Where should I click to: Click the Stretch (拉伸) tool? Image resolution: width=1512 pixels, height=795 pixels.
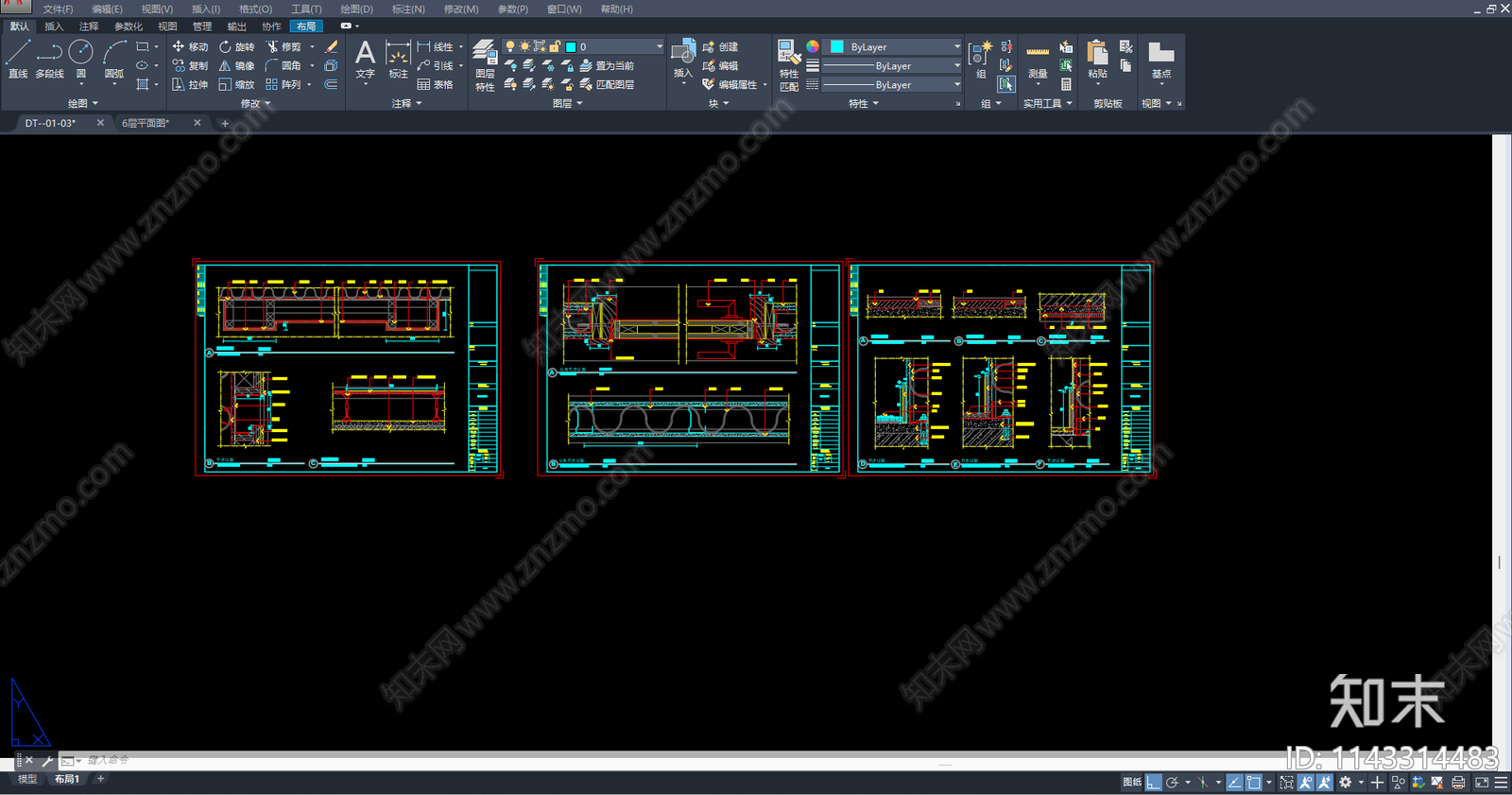click(x=190, y=84)
